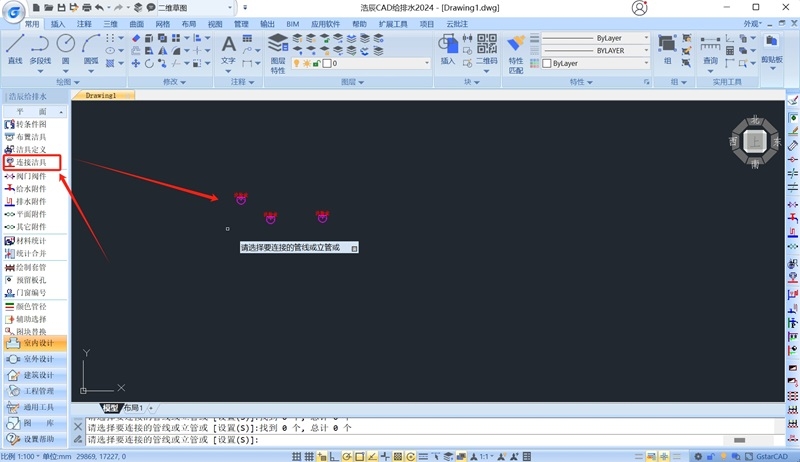Expand the 图层 panel
800x462 pixels.
[x=352, y=82]
